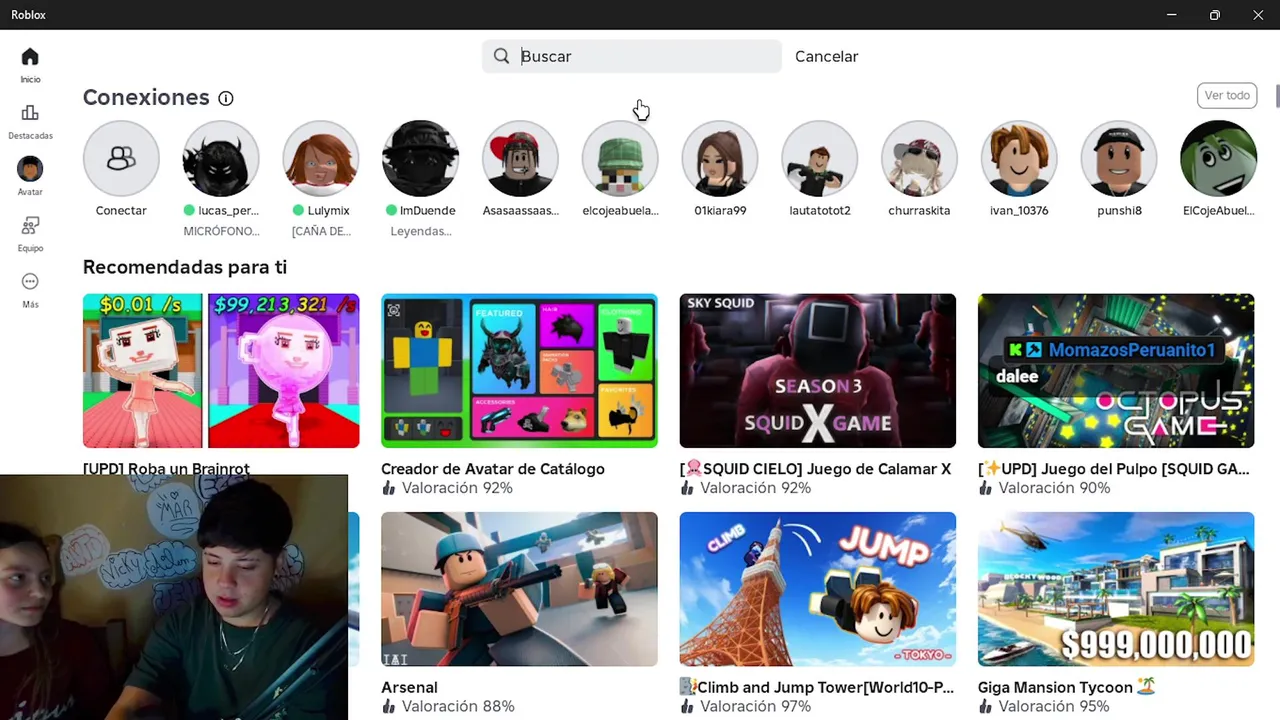Click Cancelar next to search box
This screenshot has width=1280, height=720.
tap(826, 57)
